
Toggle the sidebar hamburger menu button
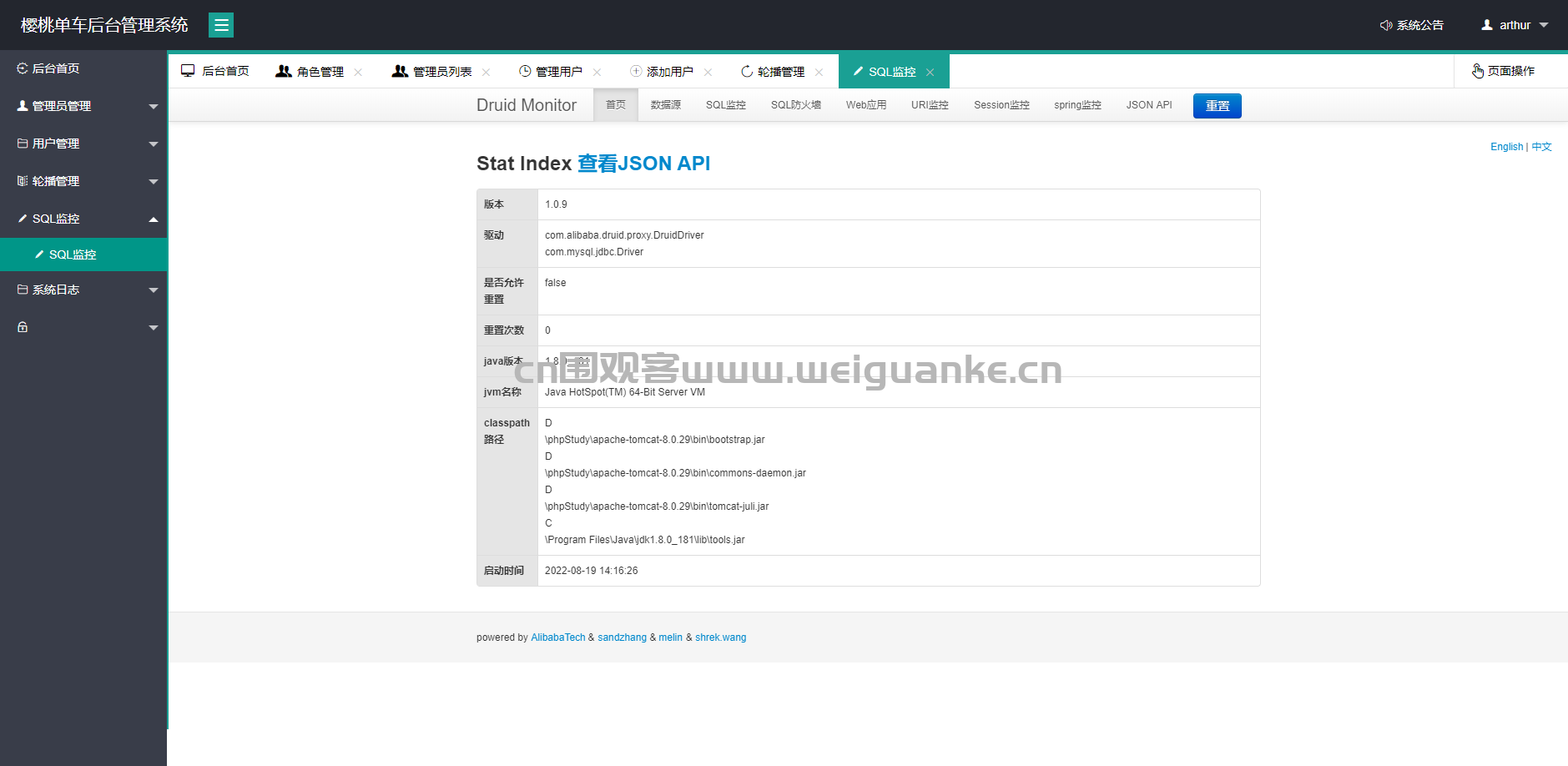pyautogui.click(x=221, y=25)
